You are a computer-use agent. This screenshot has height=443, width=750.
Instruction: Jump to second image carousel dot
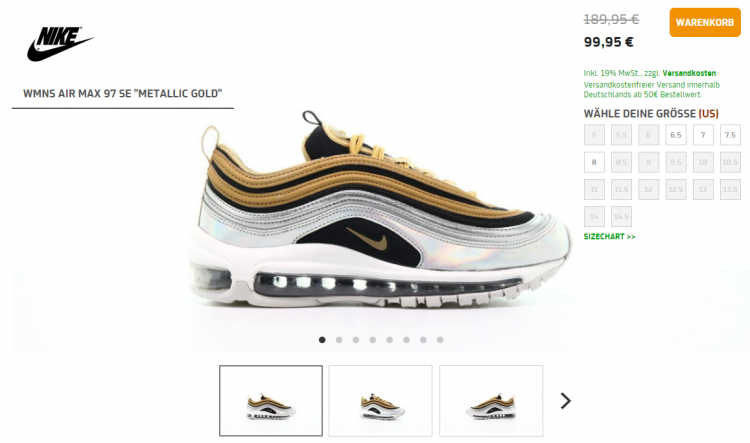click(339, 340)
